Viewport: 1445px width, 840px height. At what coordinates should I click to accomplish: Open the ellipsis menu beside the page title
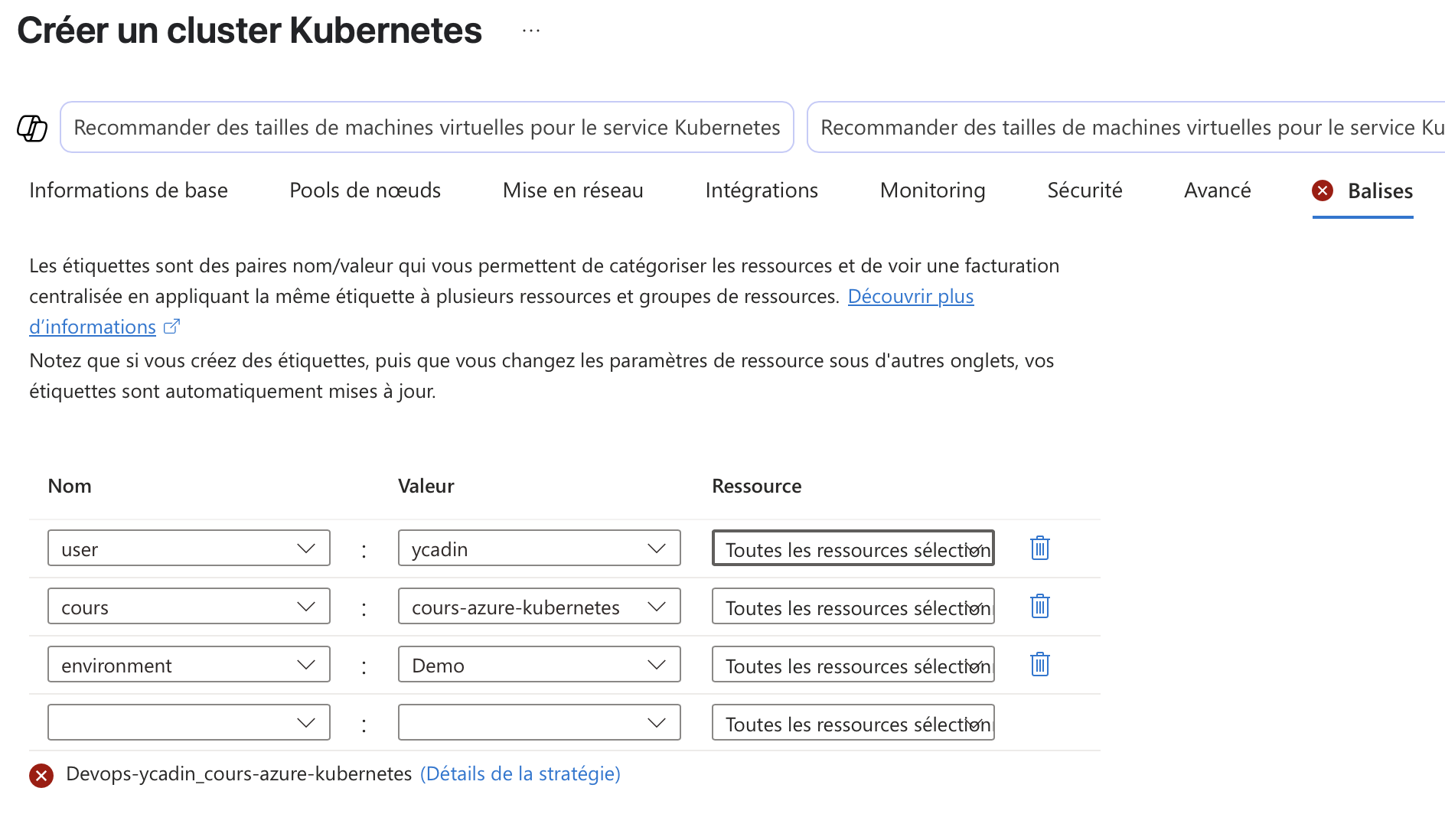[x=531, y=31]
